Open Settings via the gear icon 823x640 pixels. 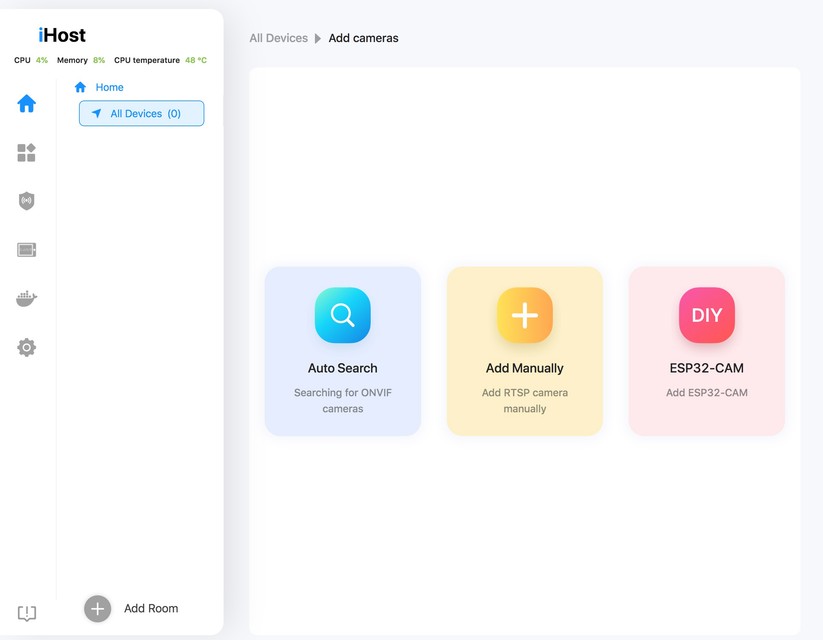coord(26,347)
